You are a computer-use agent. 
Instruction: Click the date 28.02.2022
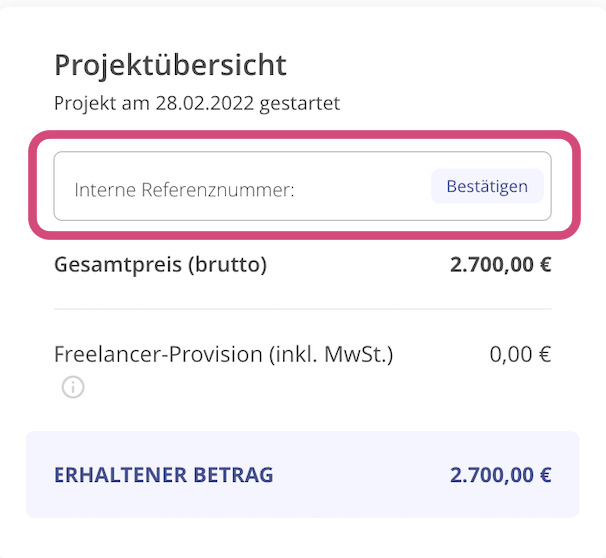(205, 103)
